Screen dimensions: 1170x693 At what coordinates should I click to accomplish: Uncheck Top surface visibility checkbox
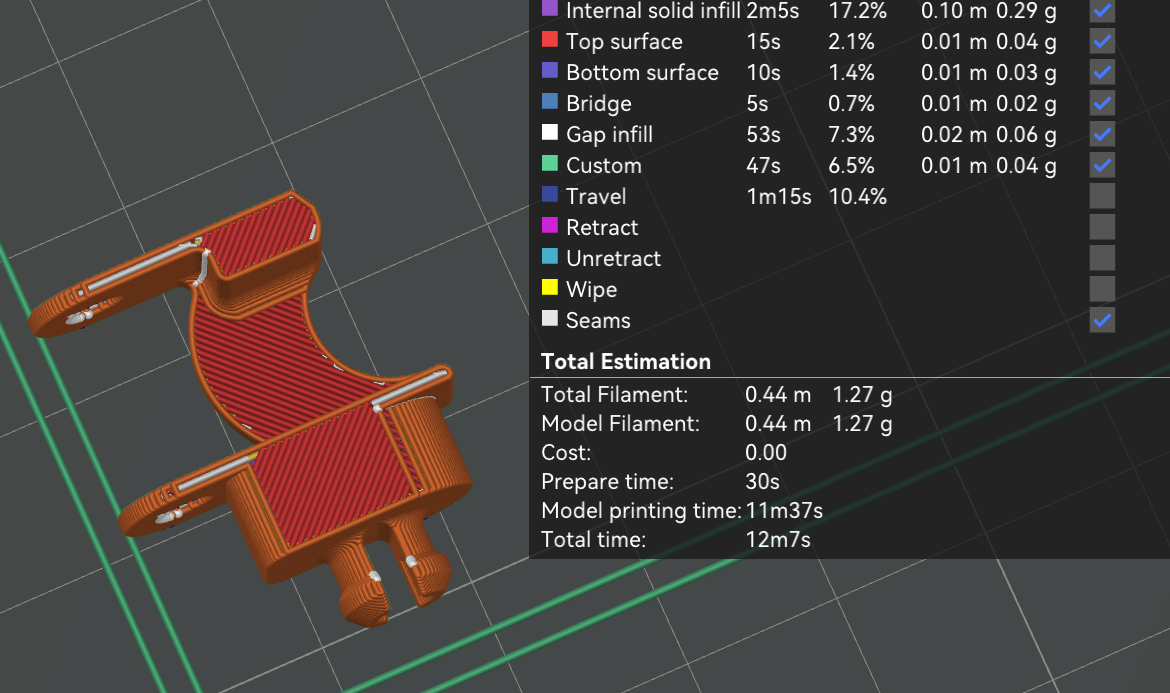(x=1102, y=41)
